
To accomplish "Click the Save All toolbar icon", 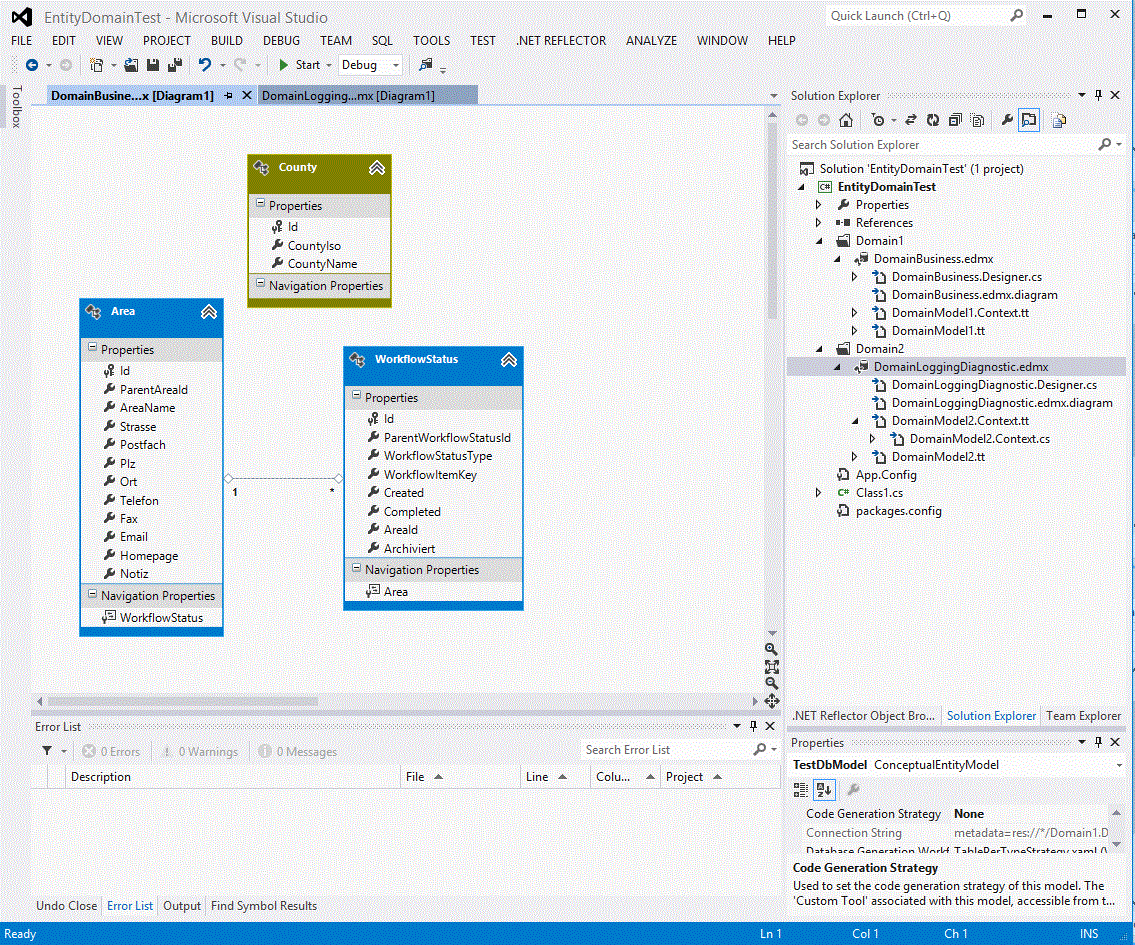I will coord(175,65).
